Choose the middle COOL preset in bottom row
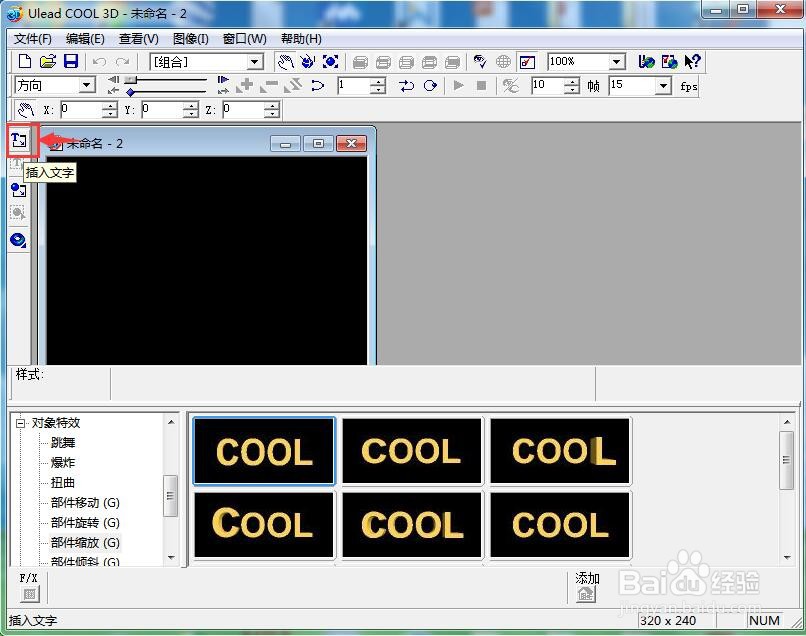The height and width of the screenshot is (636, 806). point(412,524)
